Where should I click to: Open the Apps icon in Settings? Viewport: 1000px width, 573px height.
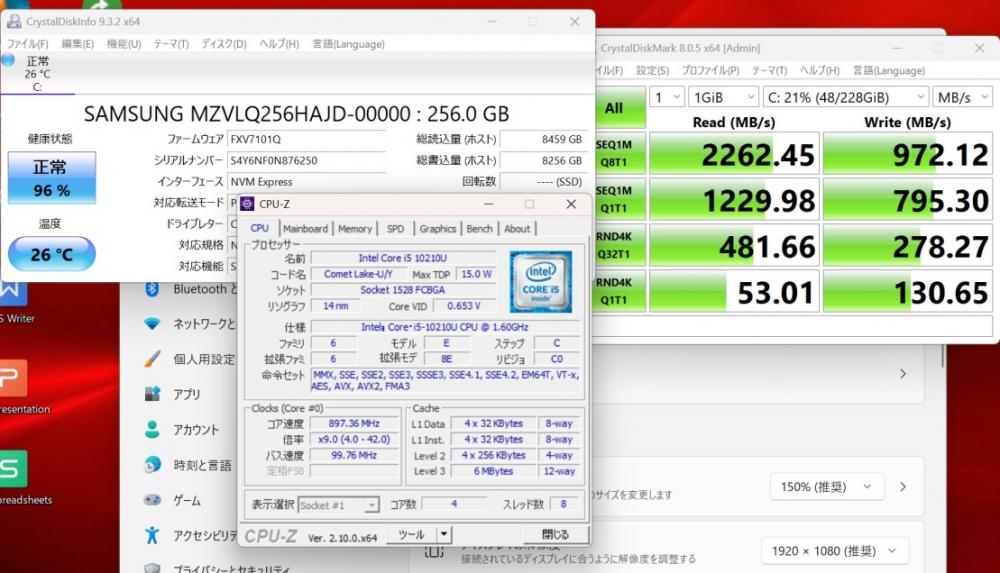point(152,394)
